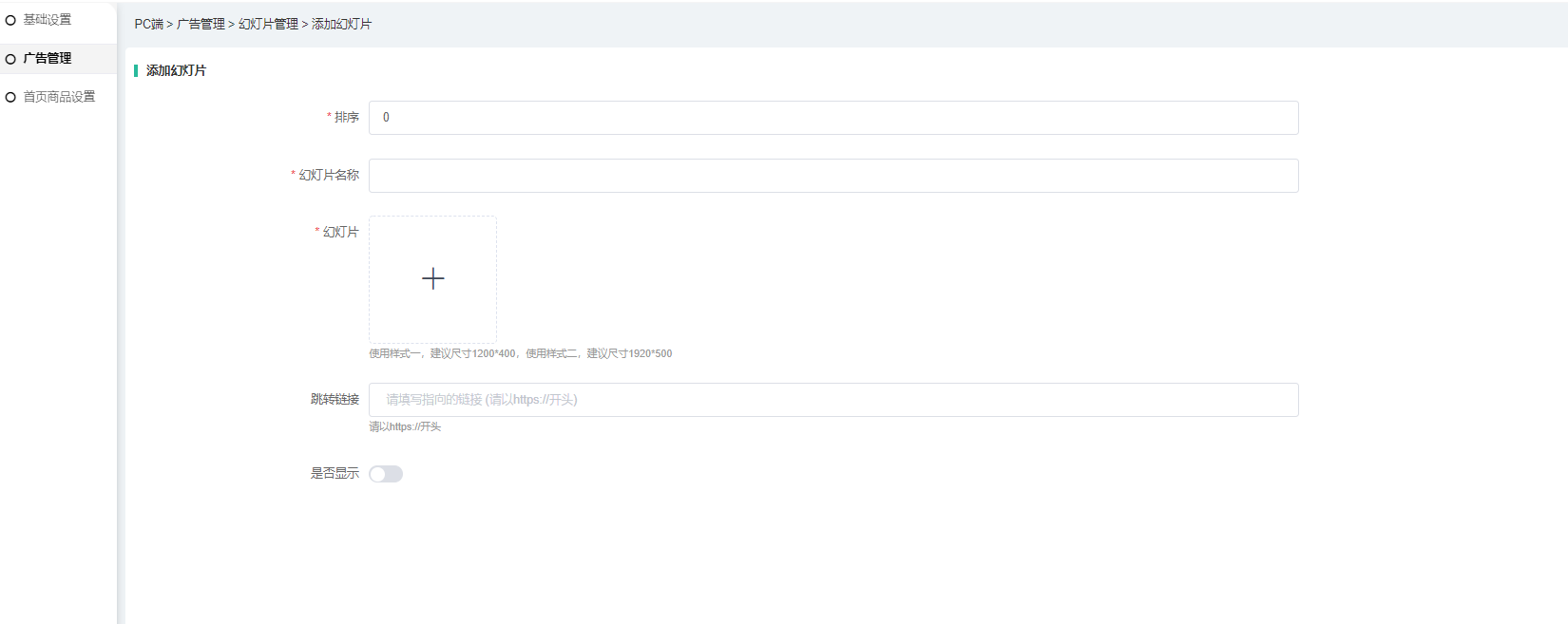The image size is (1568, 624).
Task: Click the 广告管理 breadcrumb link
Action: coord(201,24)
